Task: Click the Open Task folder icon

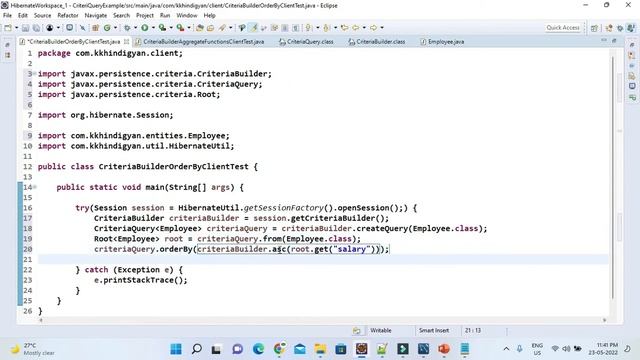Action: coord(211,28)
